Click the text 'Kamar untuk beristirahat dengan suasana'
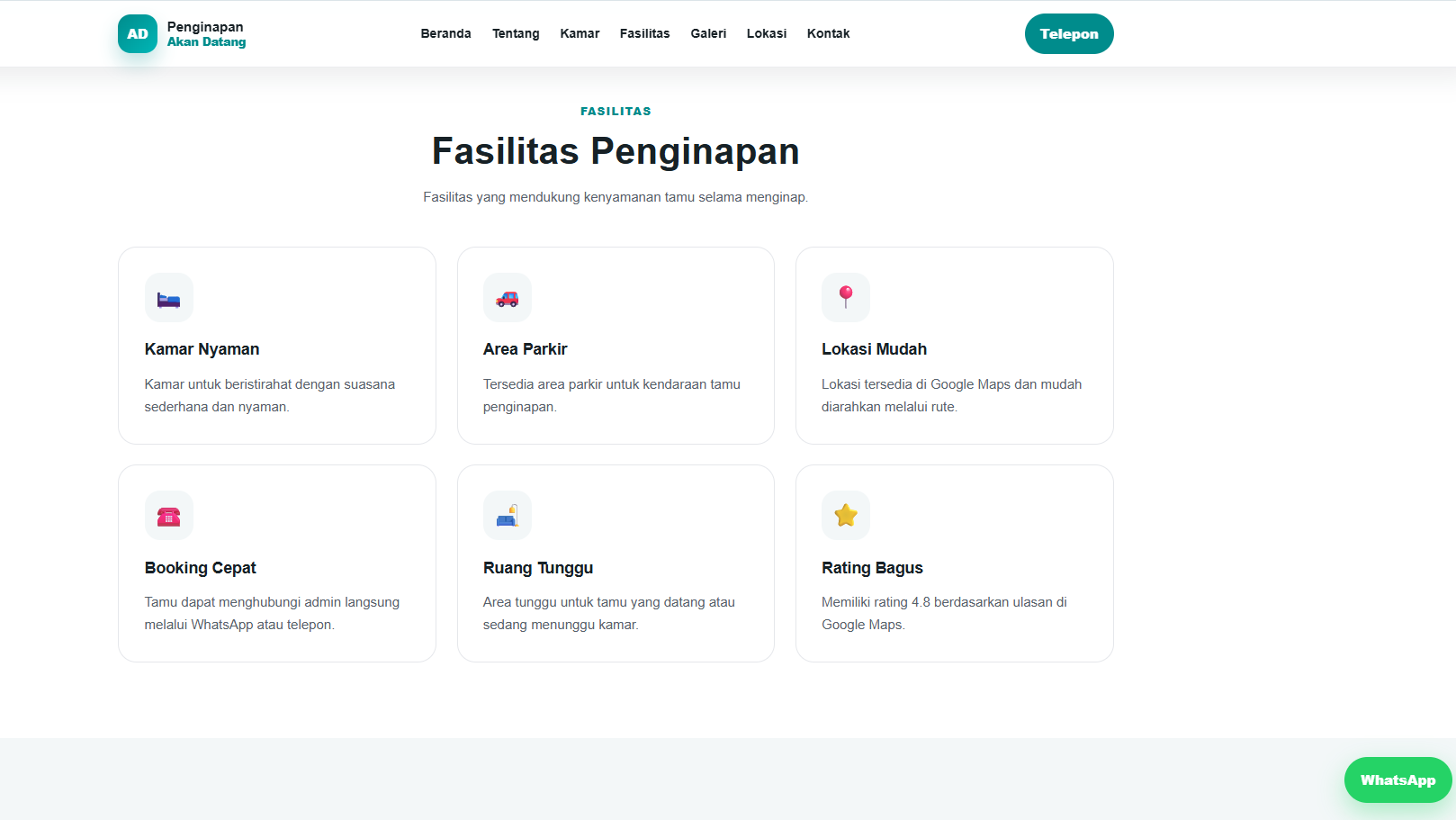Image resolution: width=1456 pixels, height=820 pixels. point(270,384)
